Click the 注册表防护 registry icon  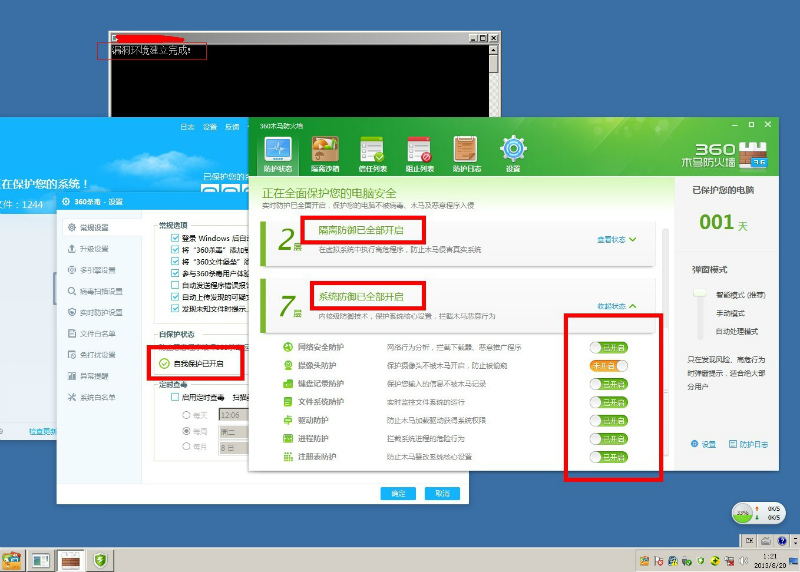[288, 457]
